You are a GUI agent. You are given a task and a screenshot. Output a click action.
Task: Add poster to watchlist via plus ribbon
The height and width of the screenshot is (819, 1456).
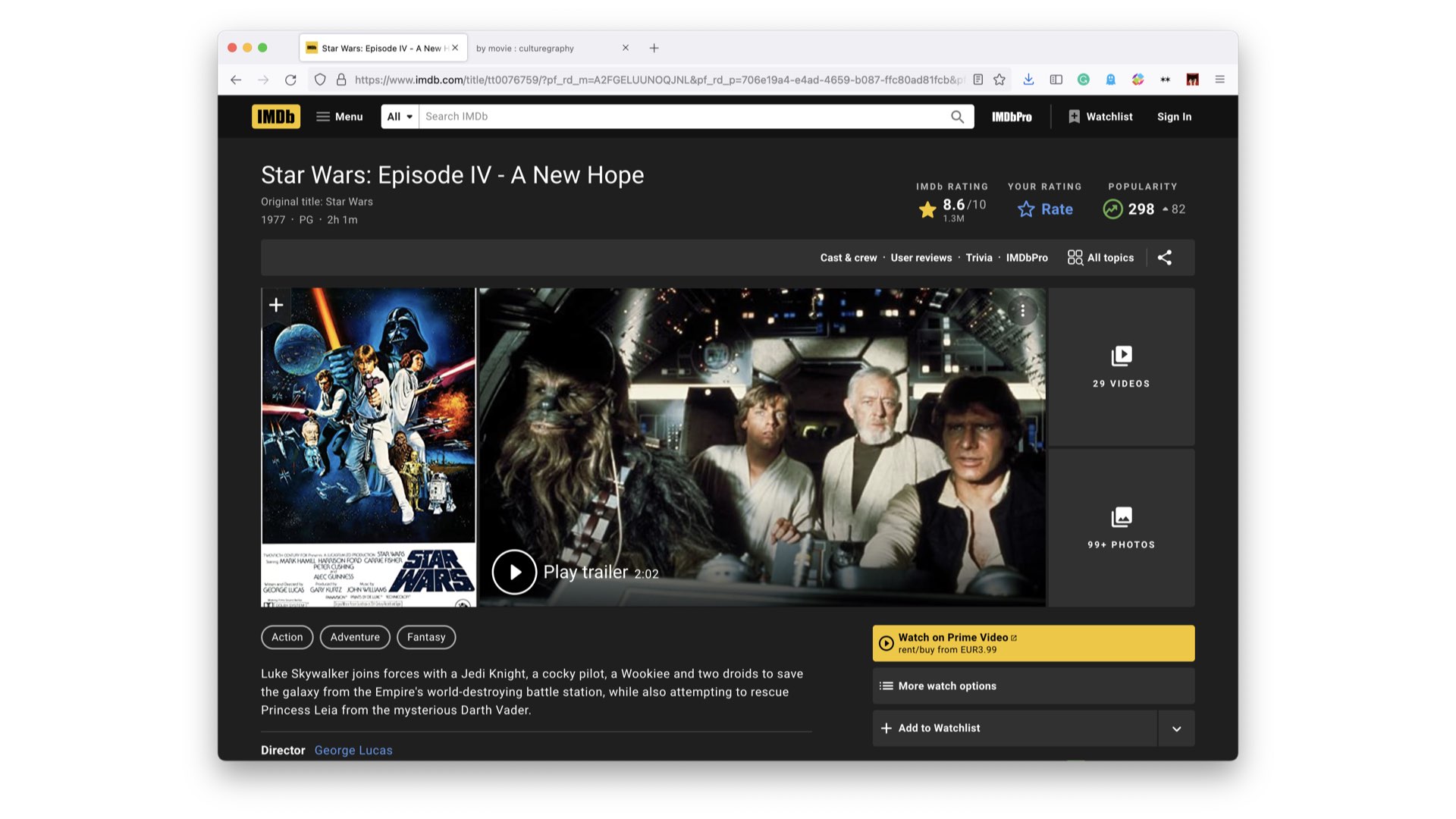pyautogui.click(x=276, y=305)
